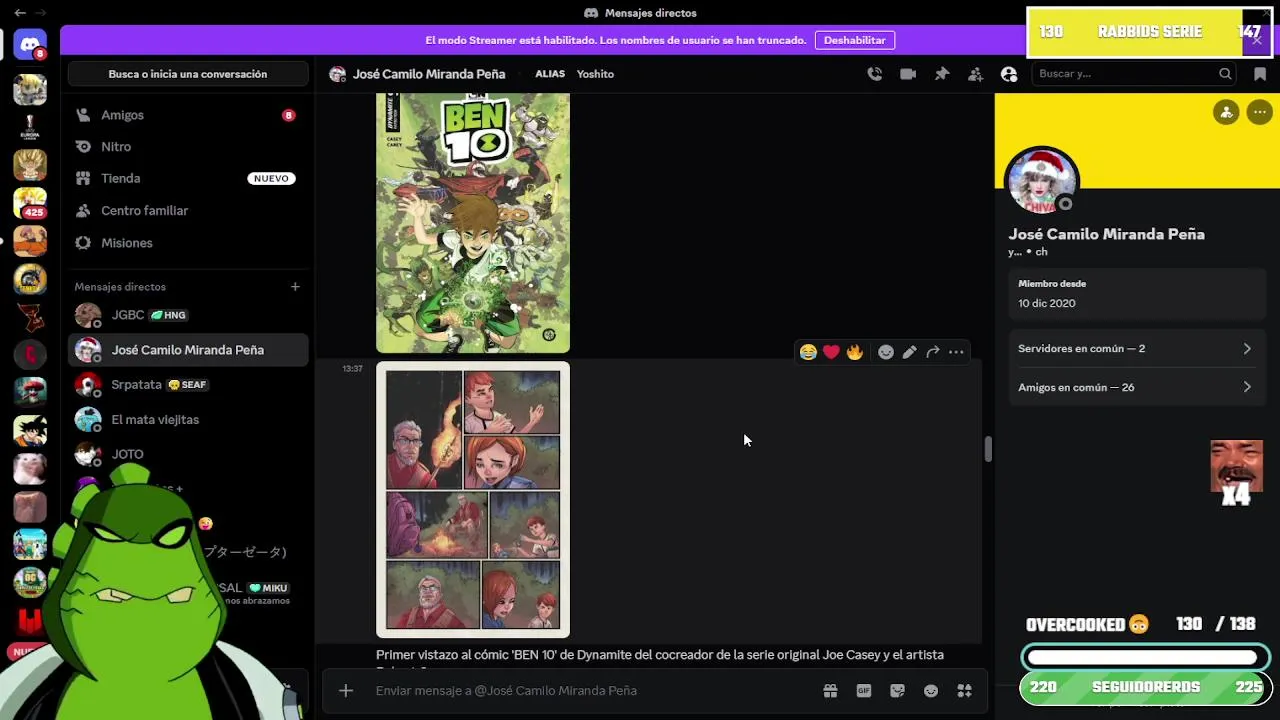
Task: Open inbox icon beside search
Action: click(1260, 74)
